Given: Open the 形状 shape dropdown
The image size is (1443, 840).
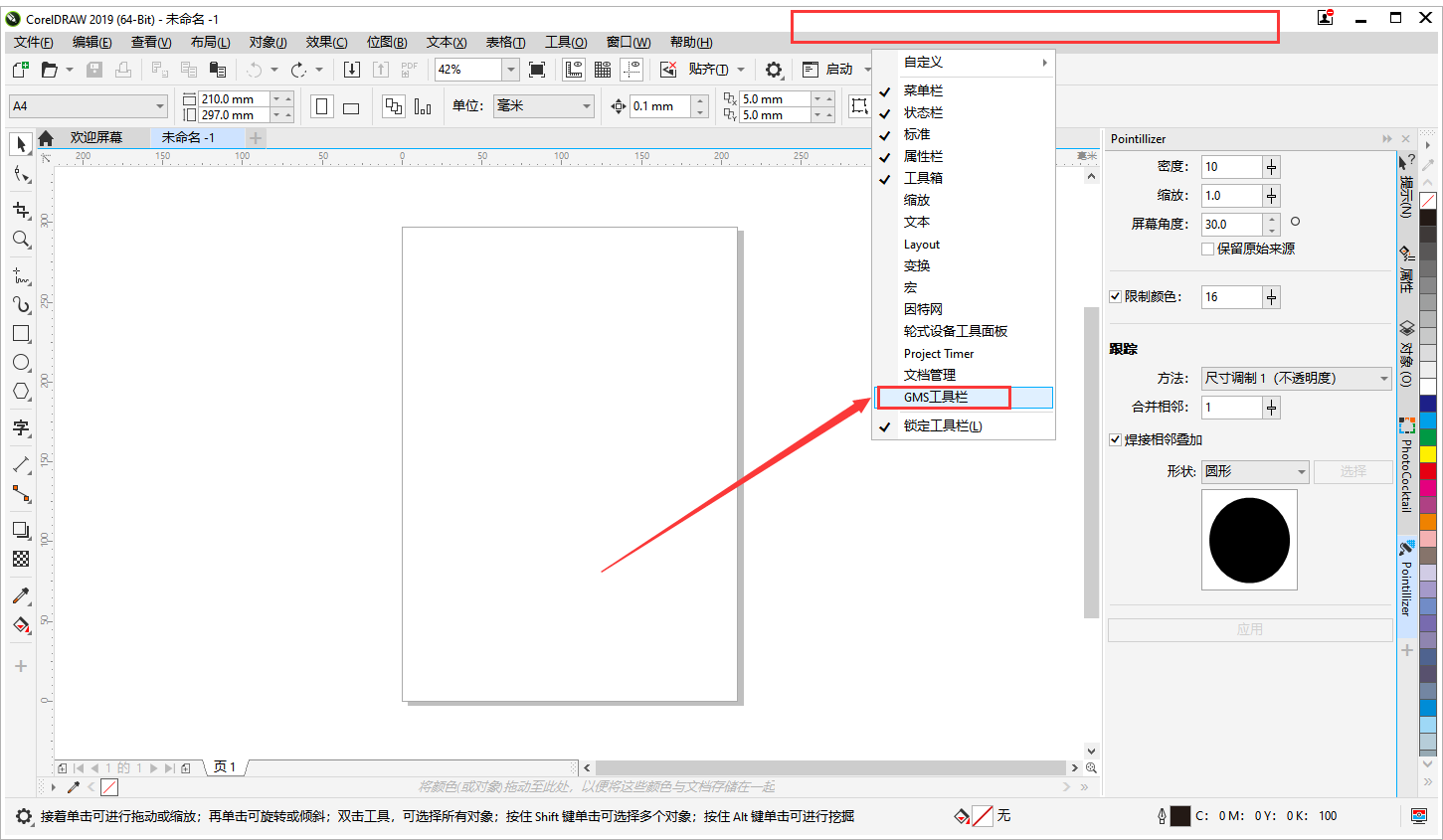Looking at the screenshot, I should (1301, 471).
